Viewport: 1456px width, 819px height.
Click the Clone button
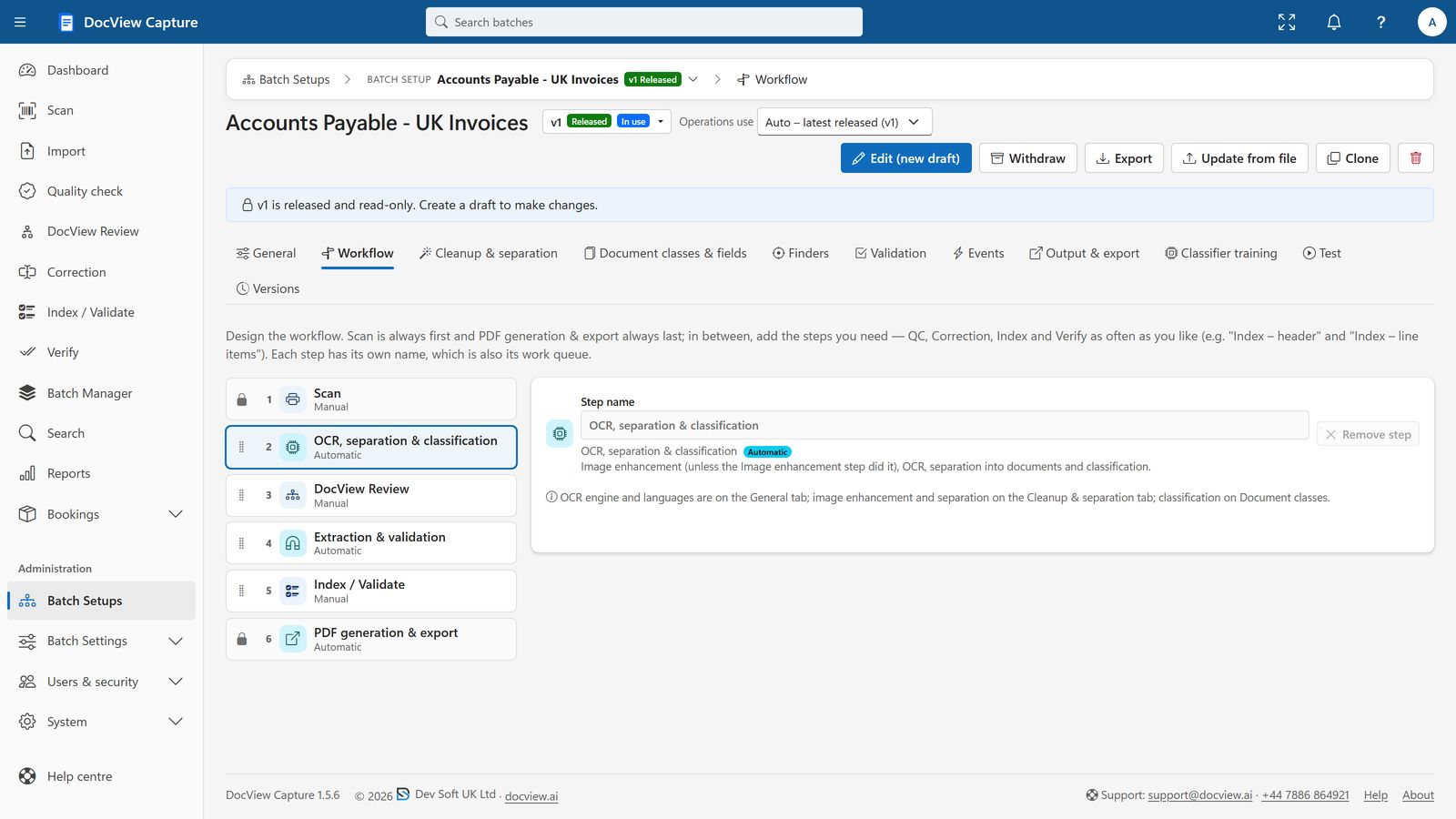[x=1353, y=158]
